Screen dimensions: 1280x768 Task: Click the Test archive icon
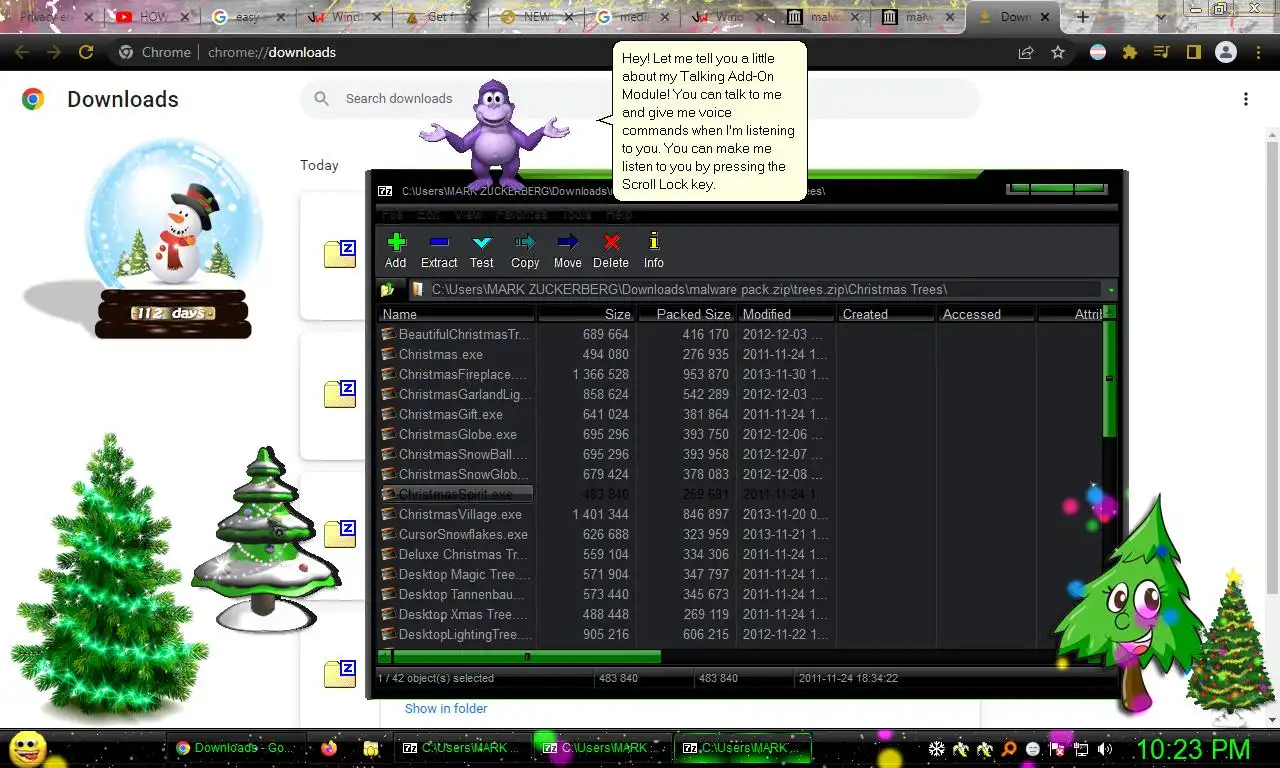click(482, 250)
